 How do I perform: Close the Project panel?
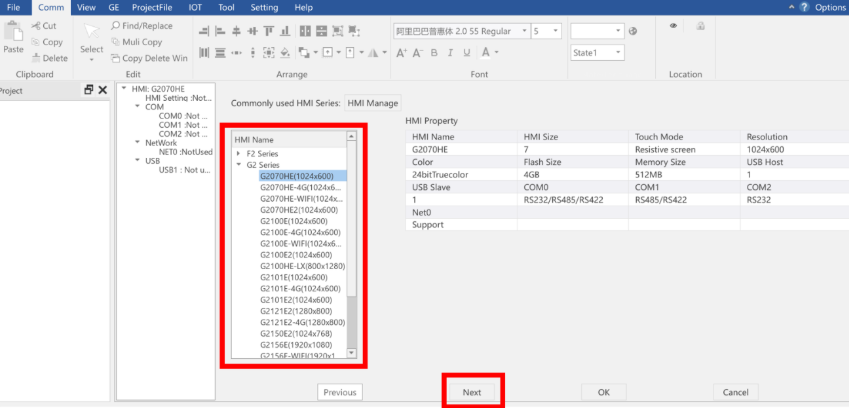tap(102, 90)
